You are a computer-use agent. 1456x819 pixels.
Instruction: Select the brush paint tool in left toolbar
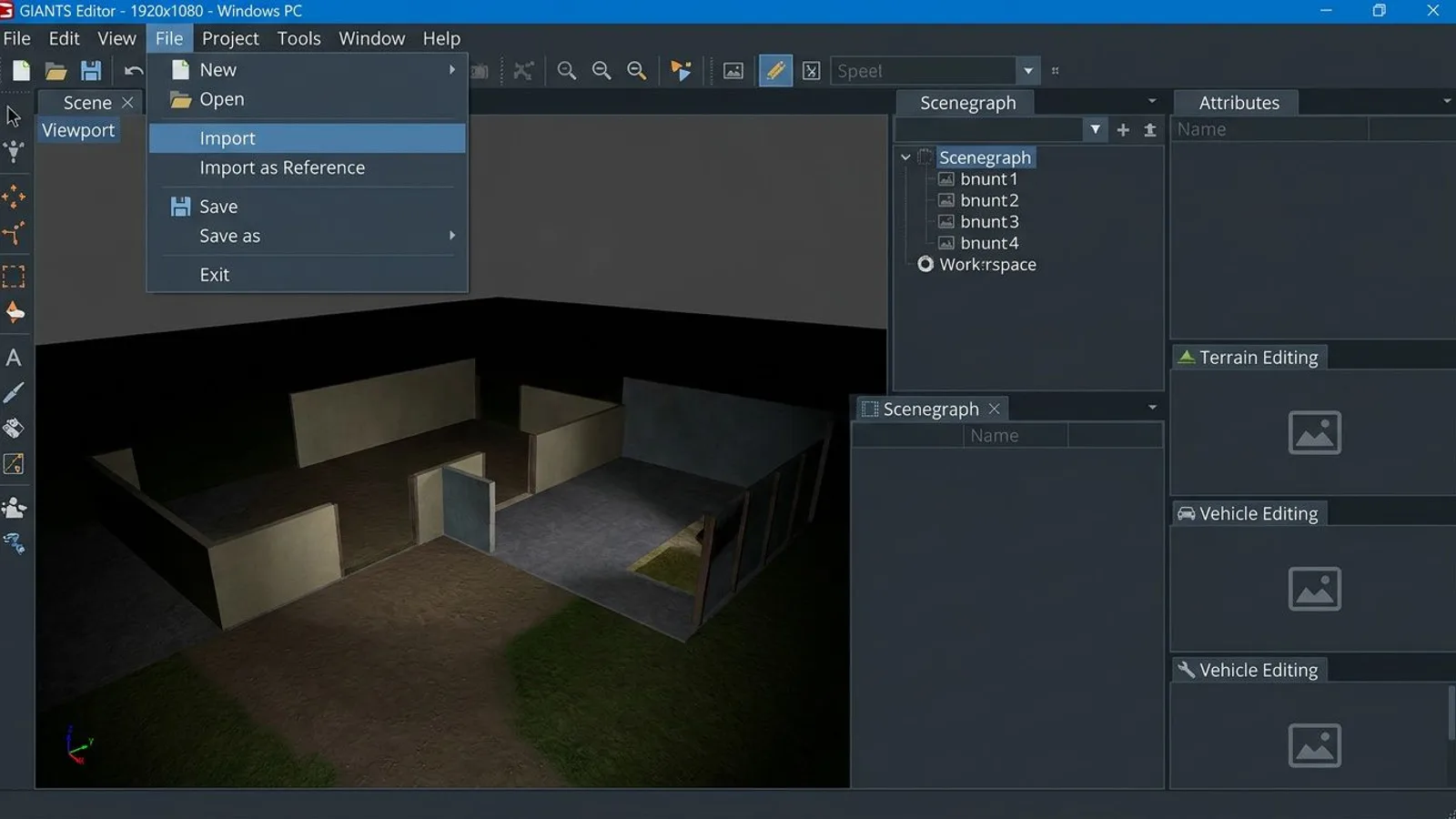point(14,393)
